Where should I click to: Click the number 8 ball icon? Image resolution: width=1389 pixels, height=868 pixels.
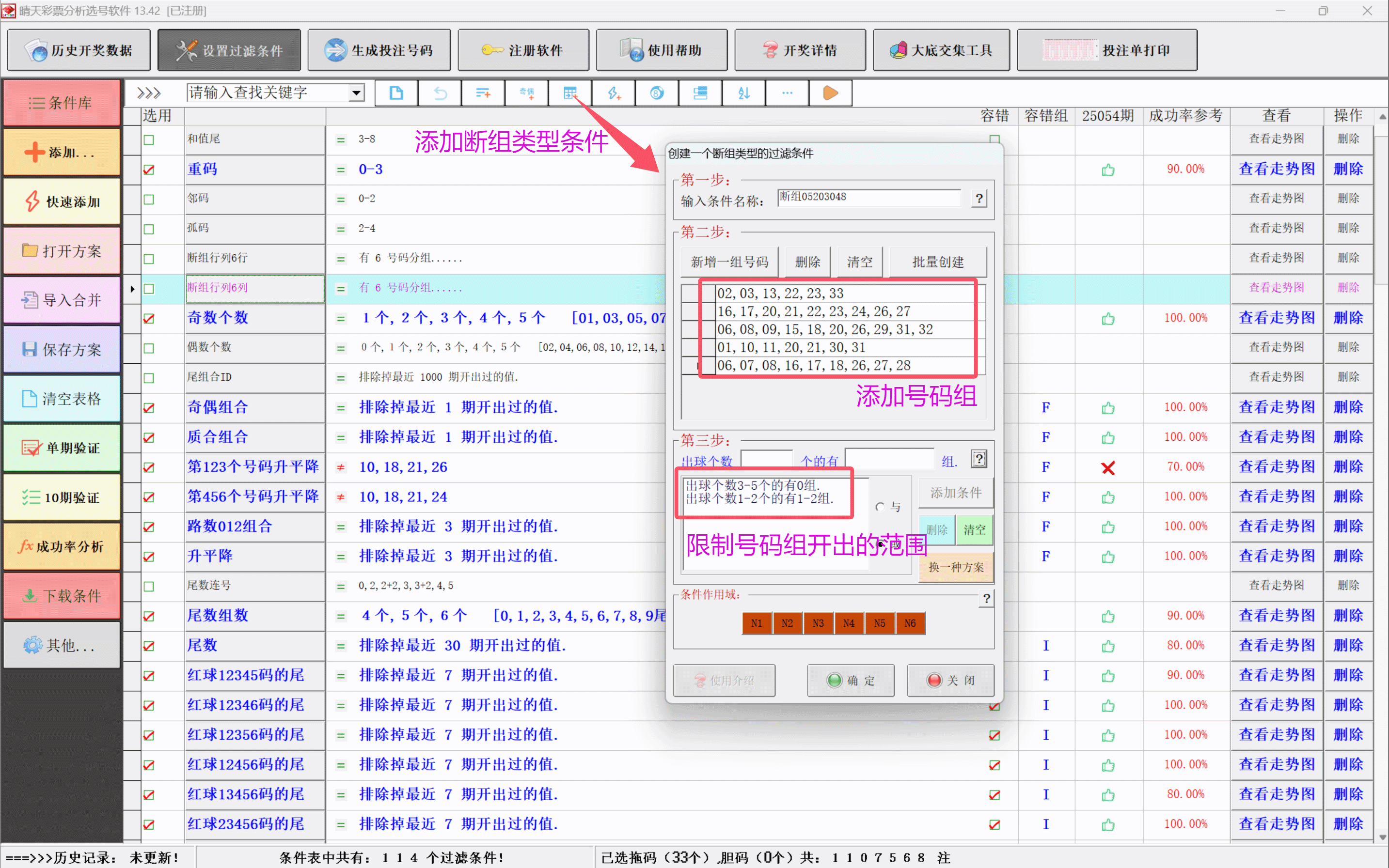(657, 93)
